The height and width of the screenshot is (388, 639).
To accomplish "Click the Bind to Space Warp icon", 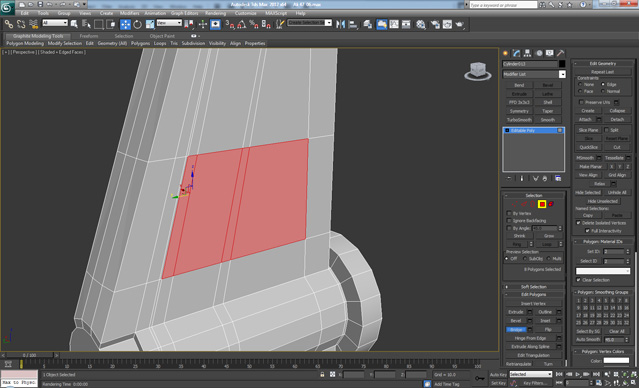I will [x=33, y=24].
